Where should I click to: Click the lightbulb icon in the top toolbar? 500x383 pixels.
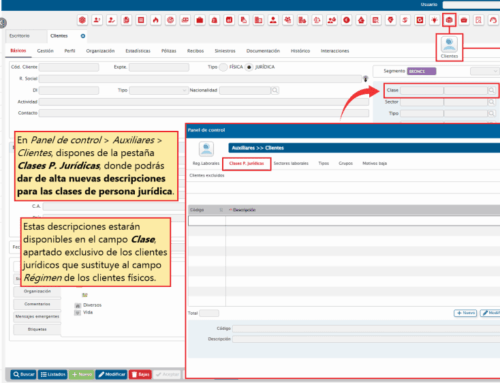[434, 20]
